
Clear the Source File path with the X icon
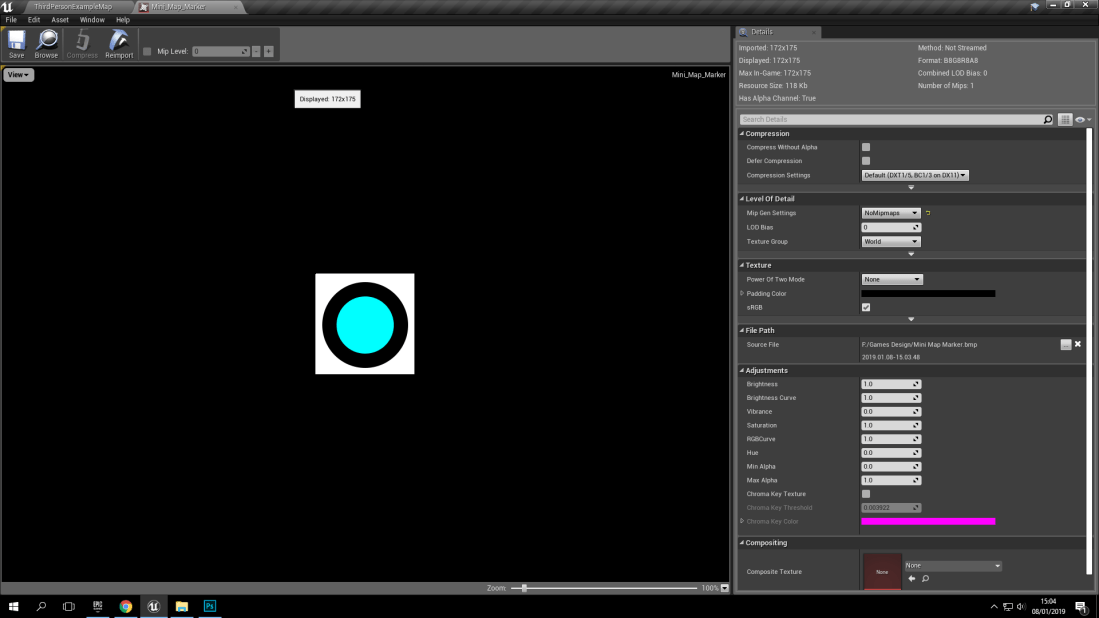tap(1078, 344)
